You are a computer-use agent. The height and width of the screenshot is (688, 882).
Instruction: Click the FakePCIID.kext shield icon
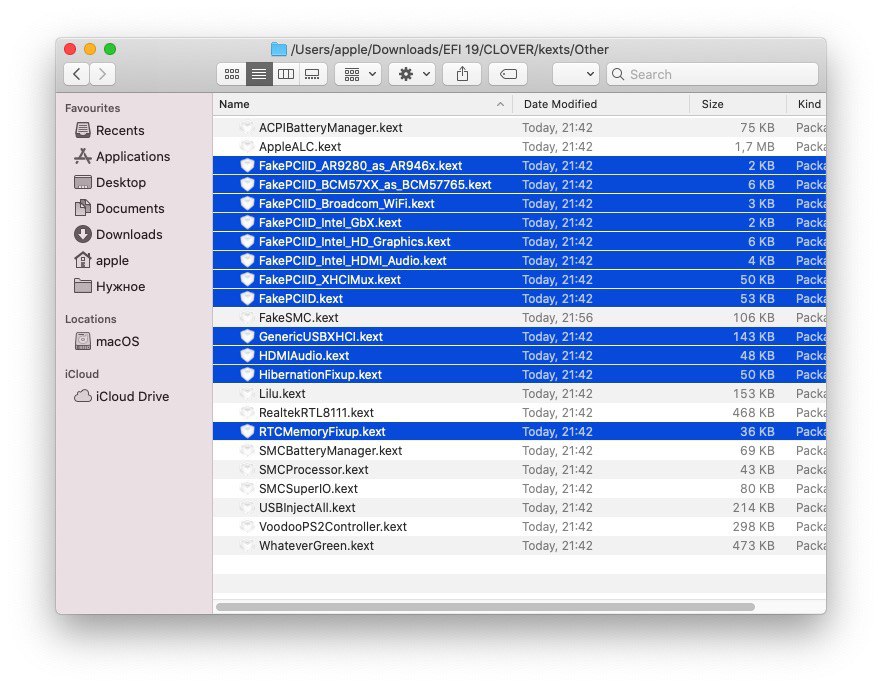[x=247, y=299]
